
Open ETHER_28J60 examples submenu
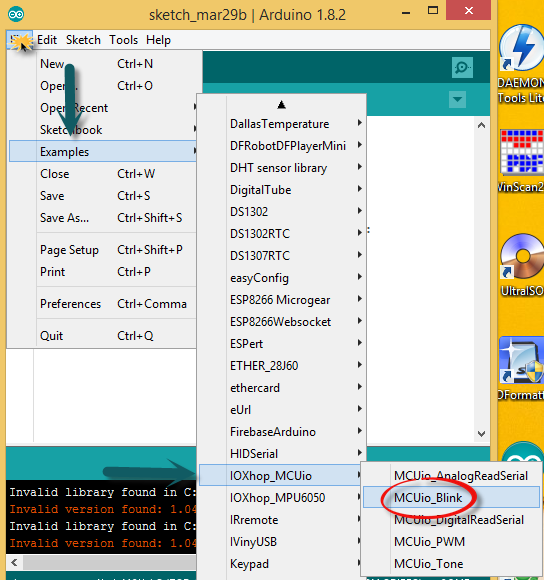click(282, 366)
